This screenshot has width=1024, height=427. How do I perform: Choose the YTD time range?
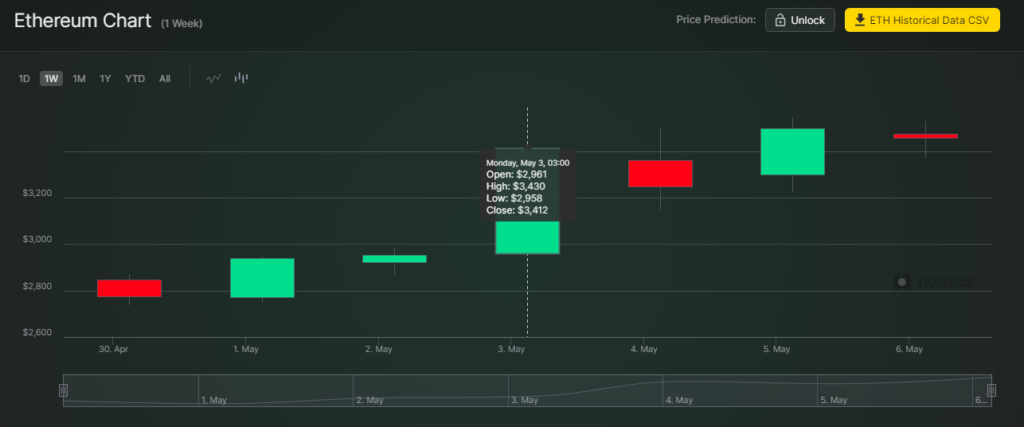click(x=135, y=79)
